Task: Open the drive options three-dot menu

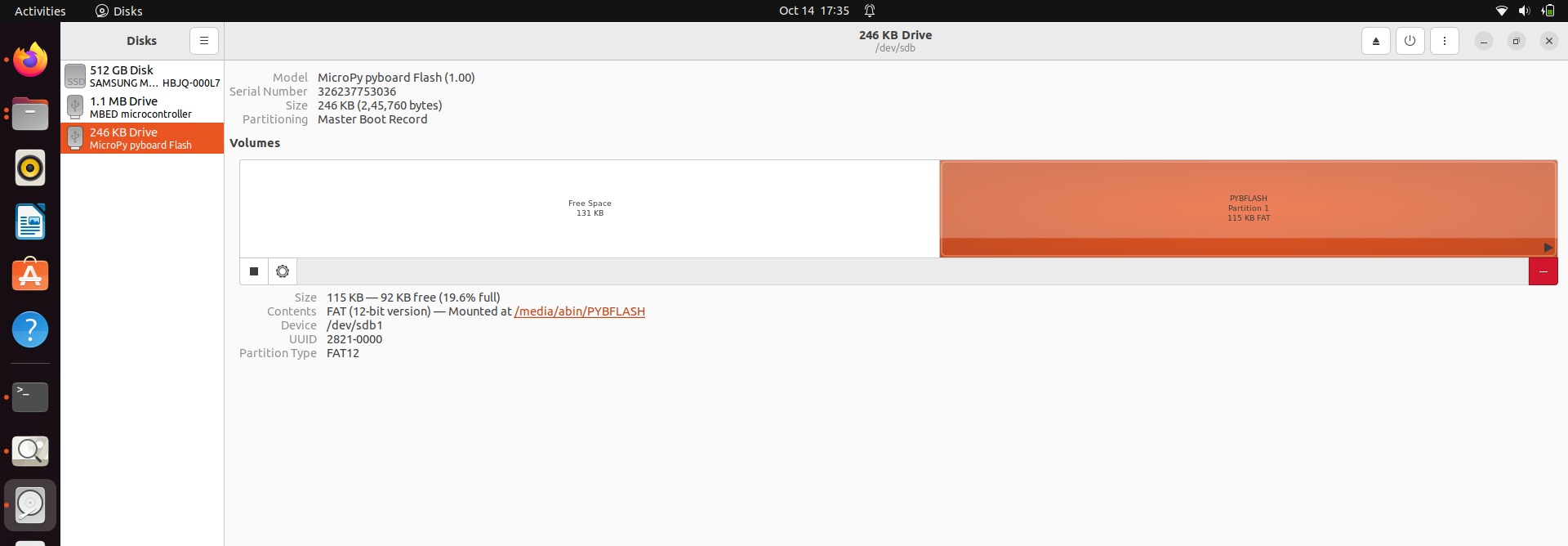Action: point(1445,41)
